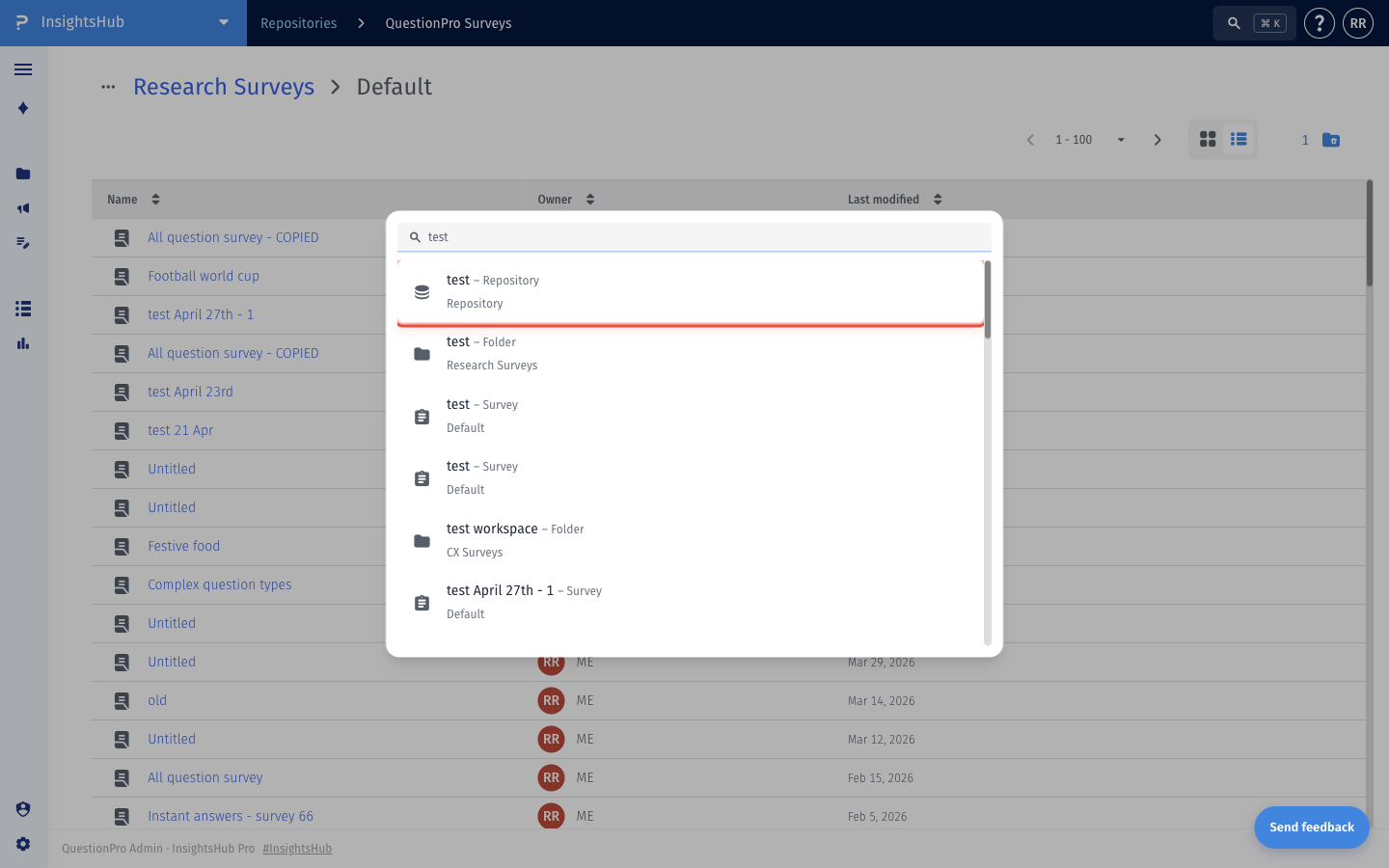Viewport: 1389px width, 868px height.
Task: Open the bar chart analytics sidebar icon
Action: 23,343
